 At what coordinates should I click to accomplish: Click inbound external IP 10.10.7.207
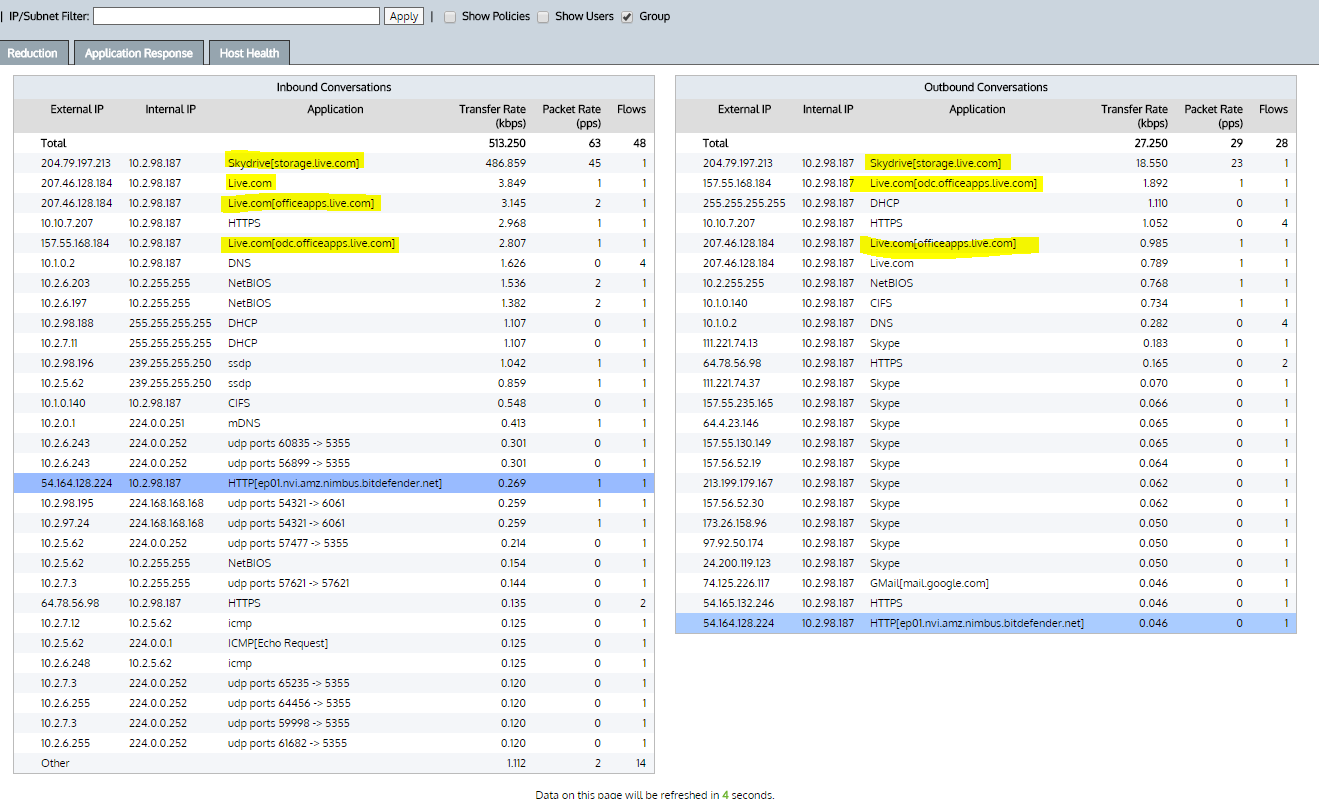pos(67,223)
